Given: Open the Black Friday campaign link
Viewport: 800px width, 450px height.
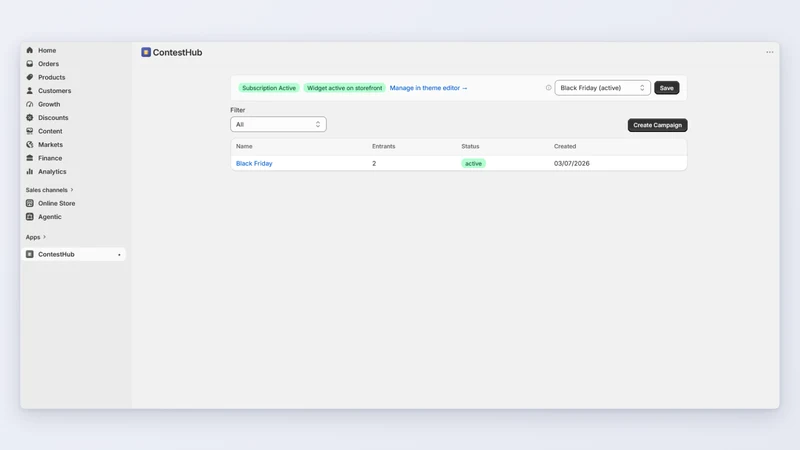Looking at the screenshot, I should (x=254, y=163).
